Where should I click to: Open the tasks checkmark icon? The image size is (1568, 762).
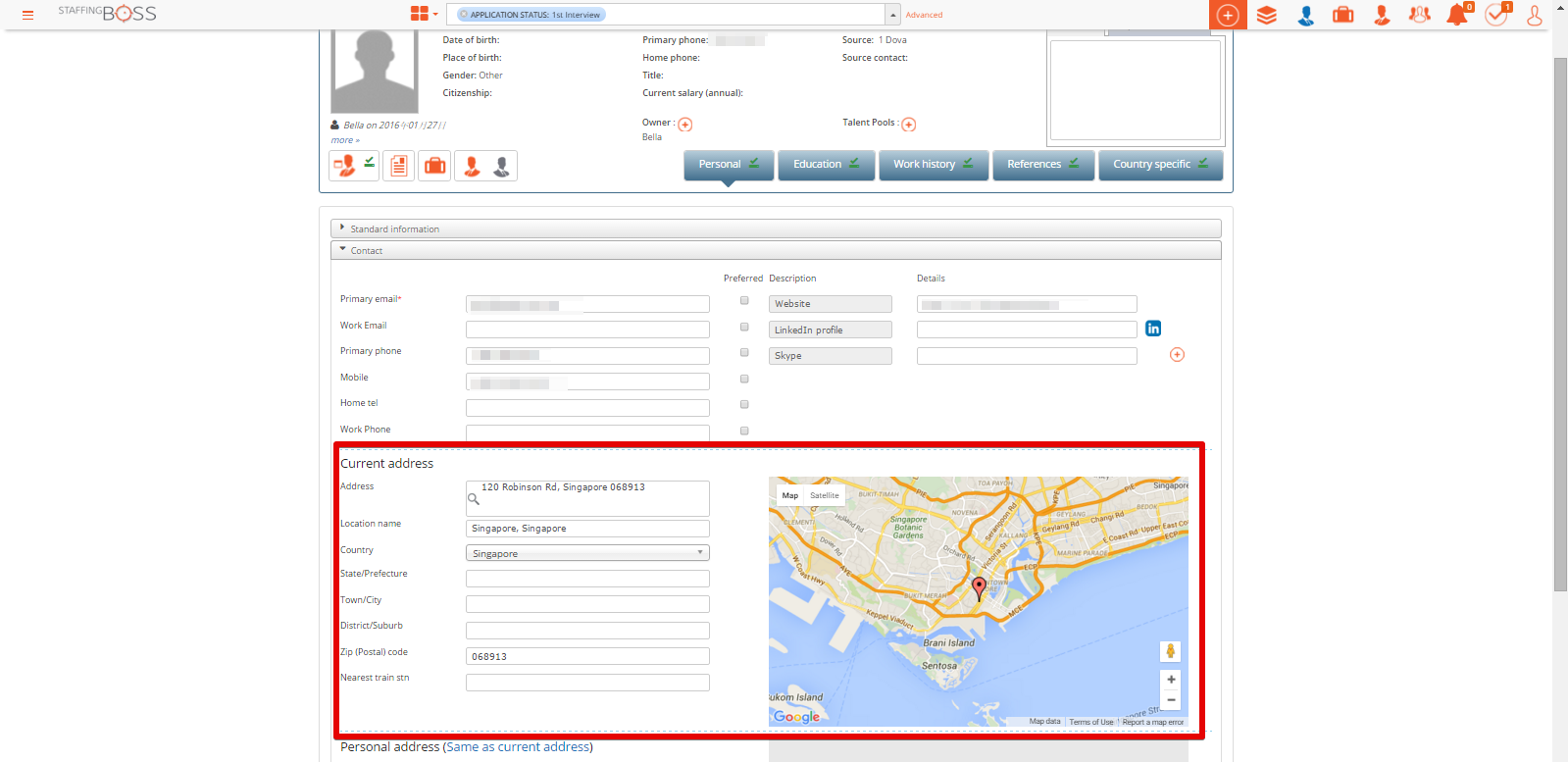(1497, 14)
